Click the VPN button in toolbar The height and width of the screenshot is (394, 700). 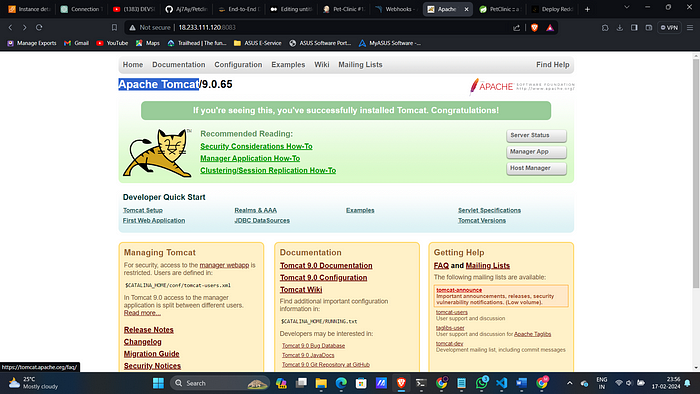669,28
